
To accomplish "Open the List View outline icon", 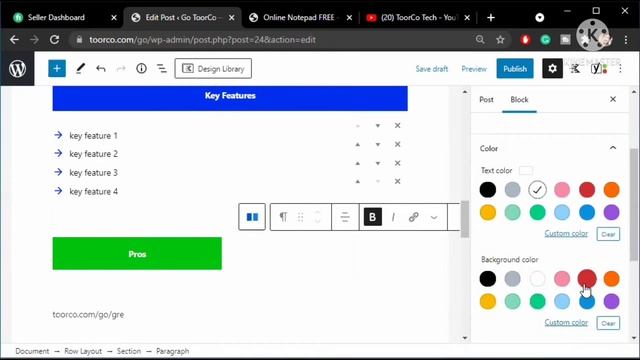I will (x=162, y=69).
